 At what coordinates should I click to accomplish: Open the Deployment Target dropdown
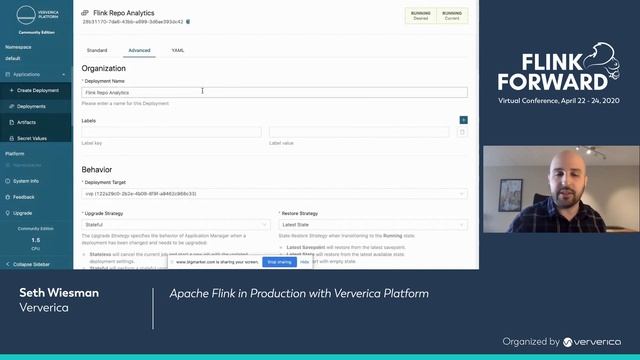pyautogui.click(x=274, y=193)
